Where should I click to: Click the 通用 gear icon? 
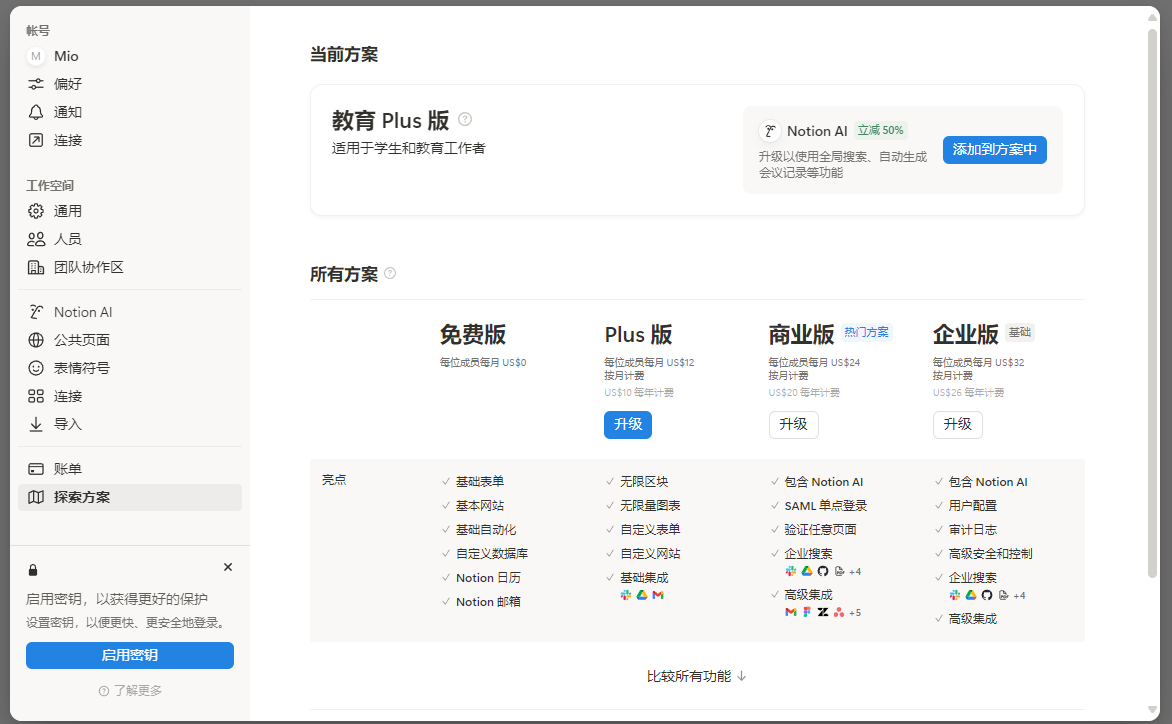coord(36,211)
